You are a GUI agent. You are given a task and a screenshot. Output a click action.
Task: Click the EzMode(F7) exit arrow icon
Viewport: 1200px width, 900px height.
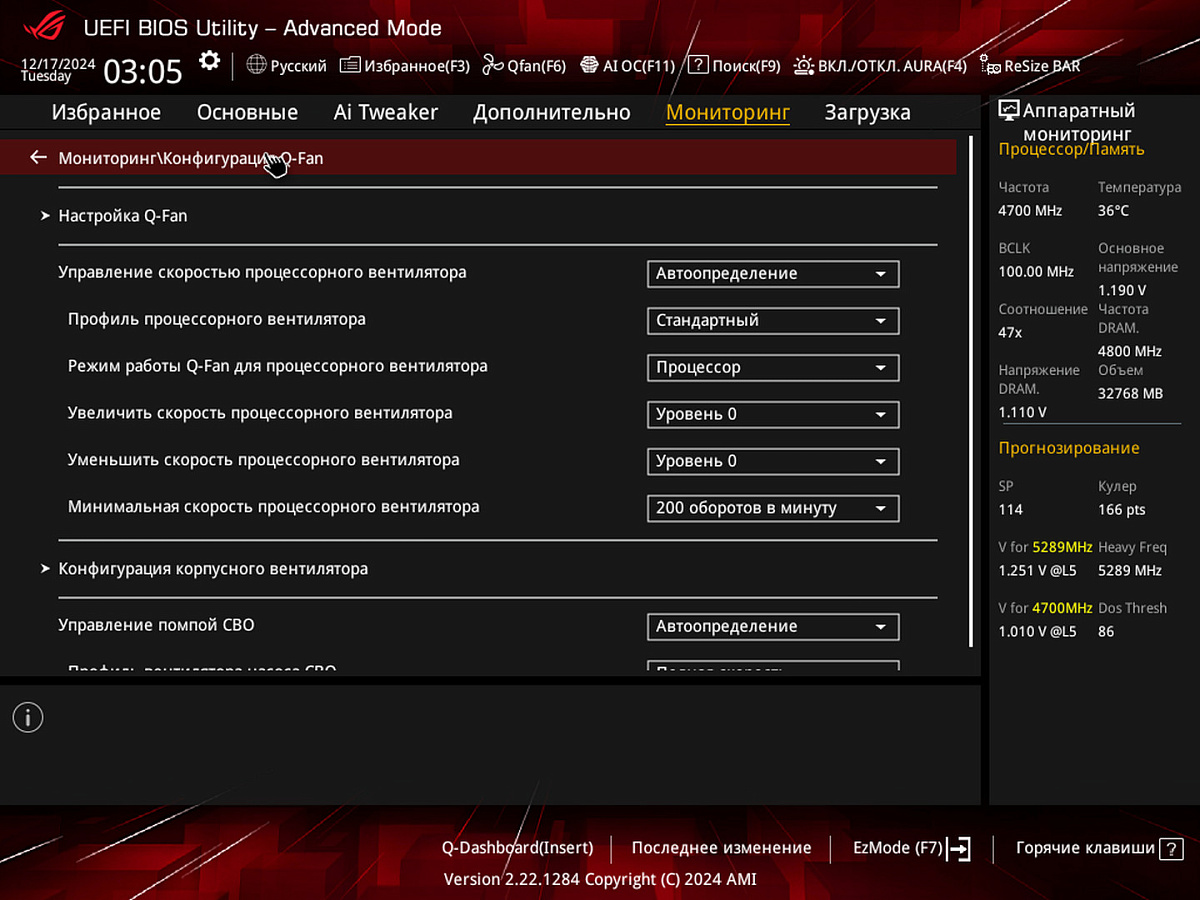coord(959,849)
